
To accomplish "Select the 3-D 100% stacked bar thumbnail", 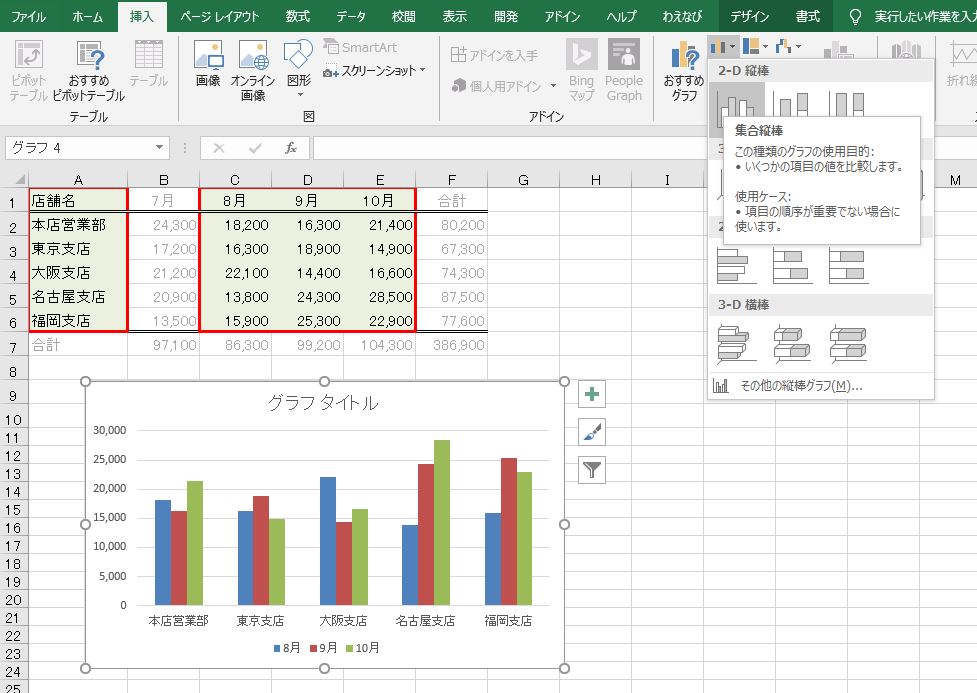I will 848,344.
